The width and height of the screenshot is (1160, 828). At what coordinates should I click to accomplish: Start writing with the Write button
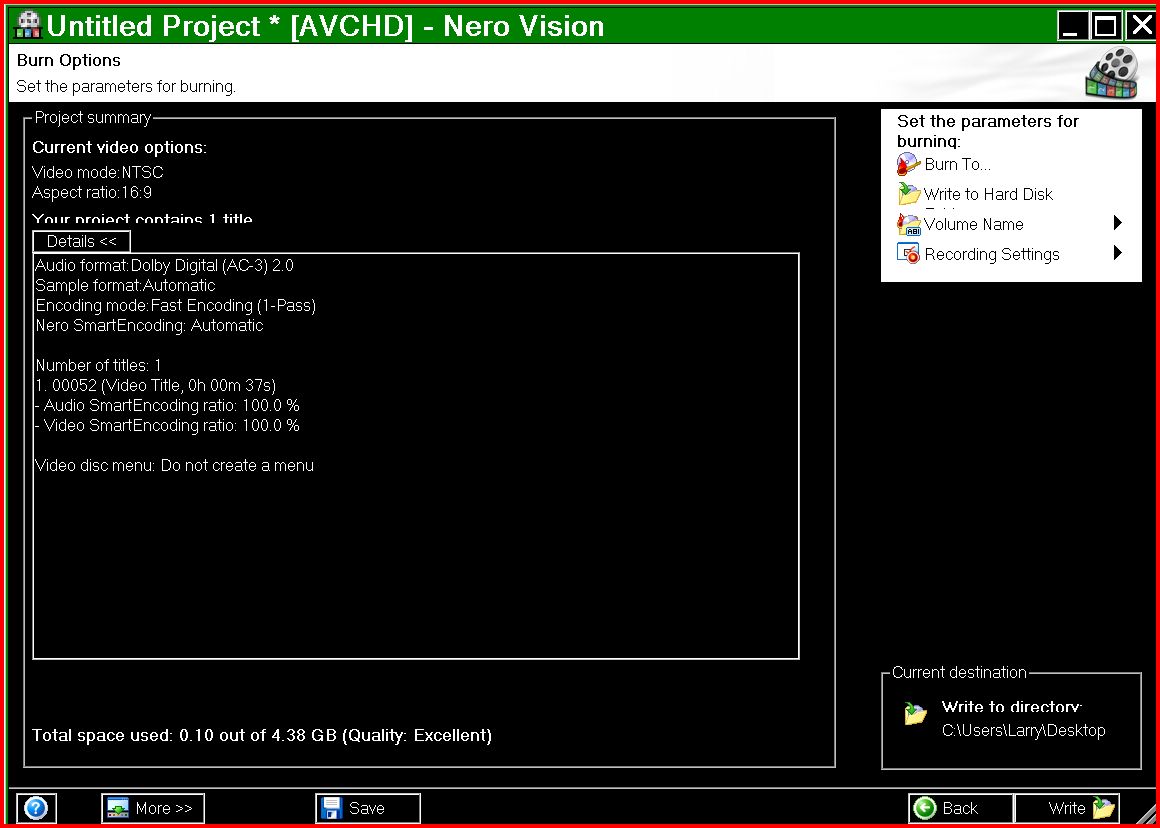tap(1067, 808)
